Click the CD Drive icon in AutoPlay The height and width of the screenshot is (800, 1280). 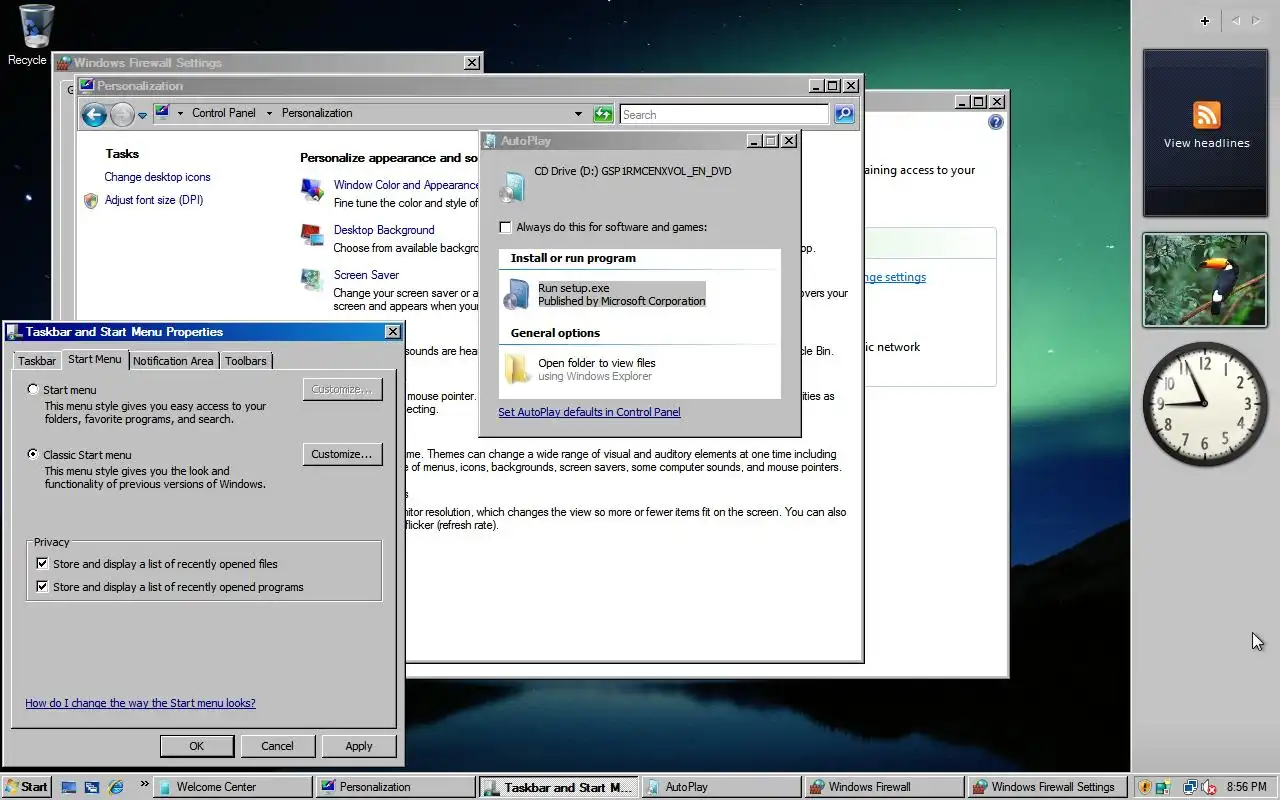[513, 185]
